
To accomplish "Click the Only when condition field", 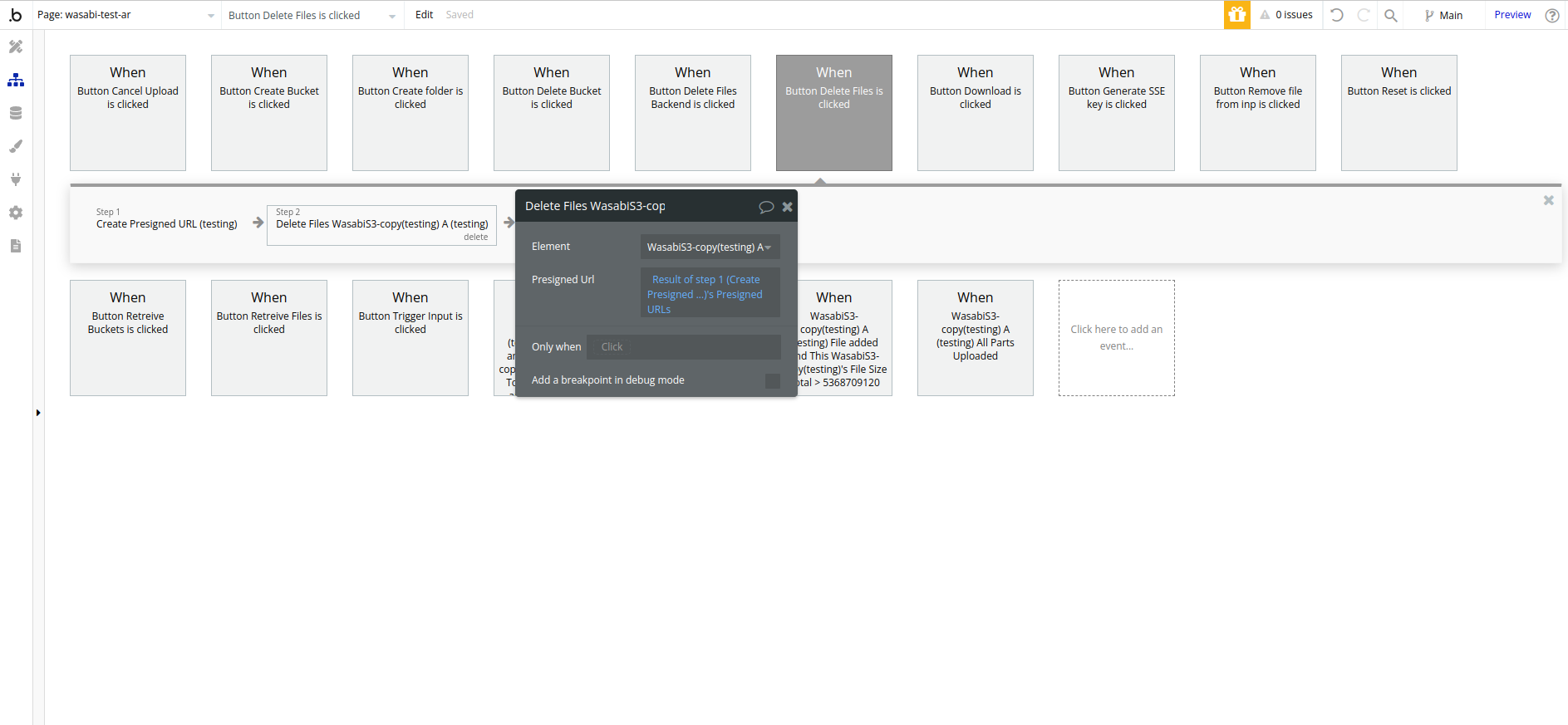I will click(x=683, y=347).
